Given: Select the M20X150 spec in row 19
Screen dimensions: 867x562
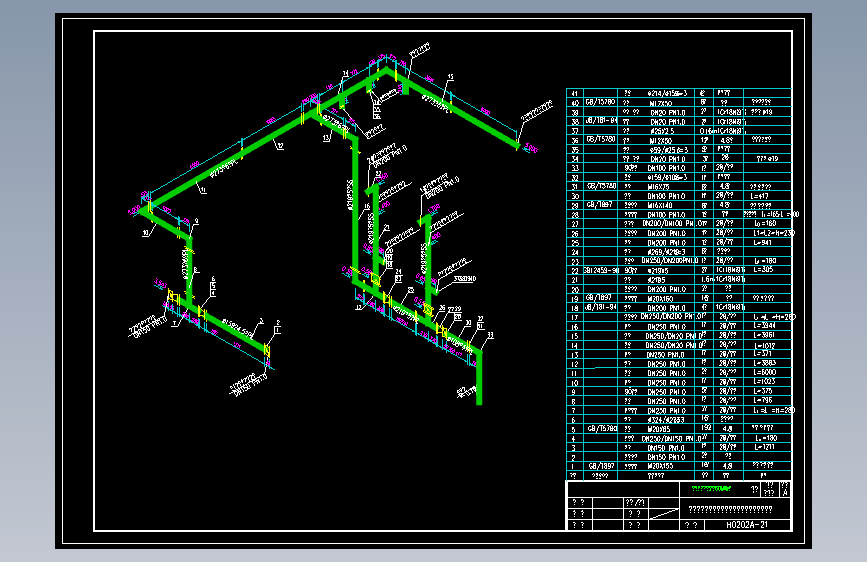Looking at the screenshot, I should [x=660, y=299].
